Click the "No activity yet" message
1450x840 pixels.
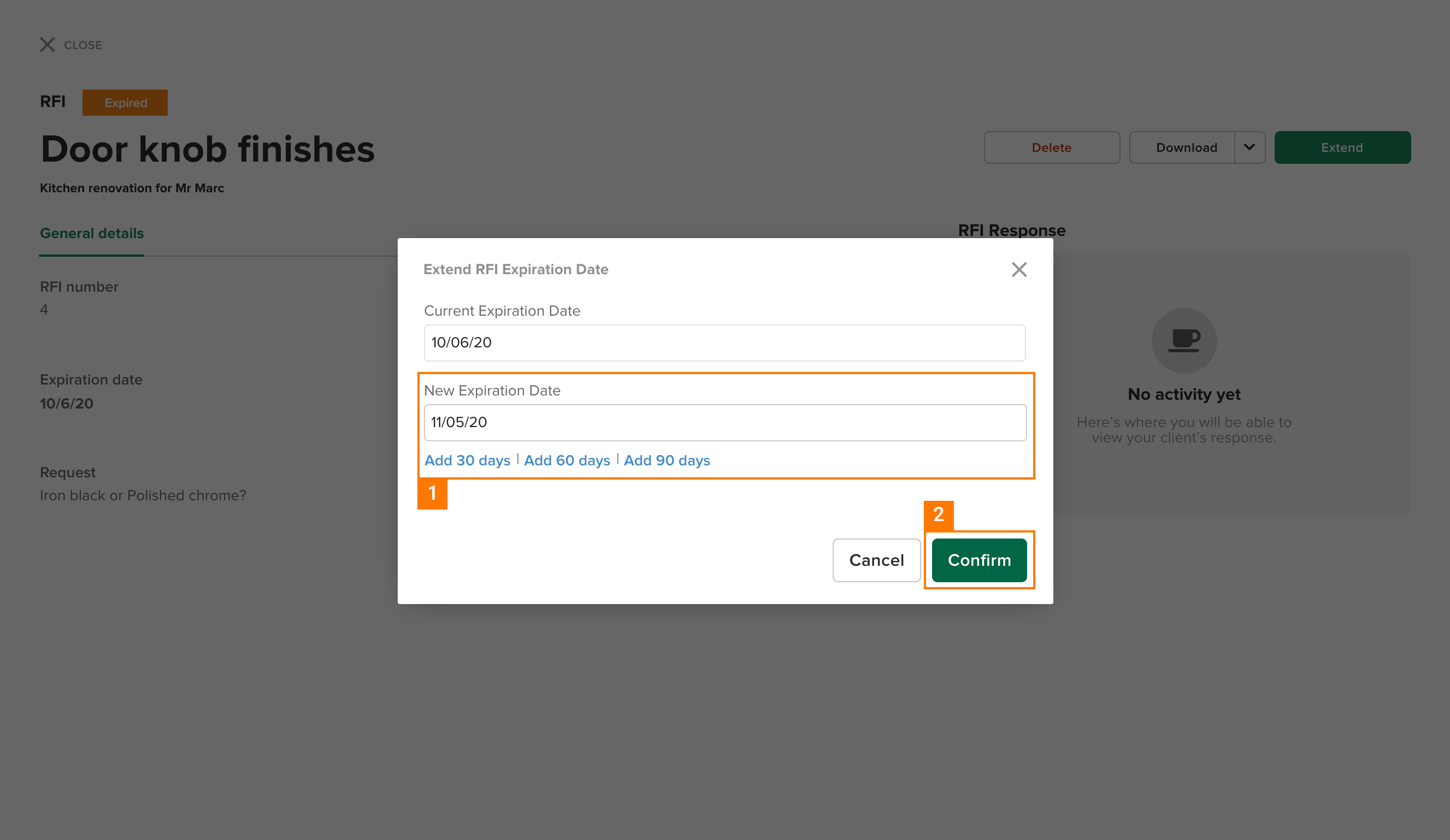(x=1183, y=394)
